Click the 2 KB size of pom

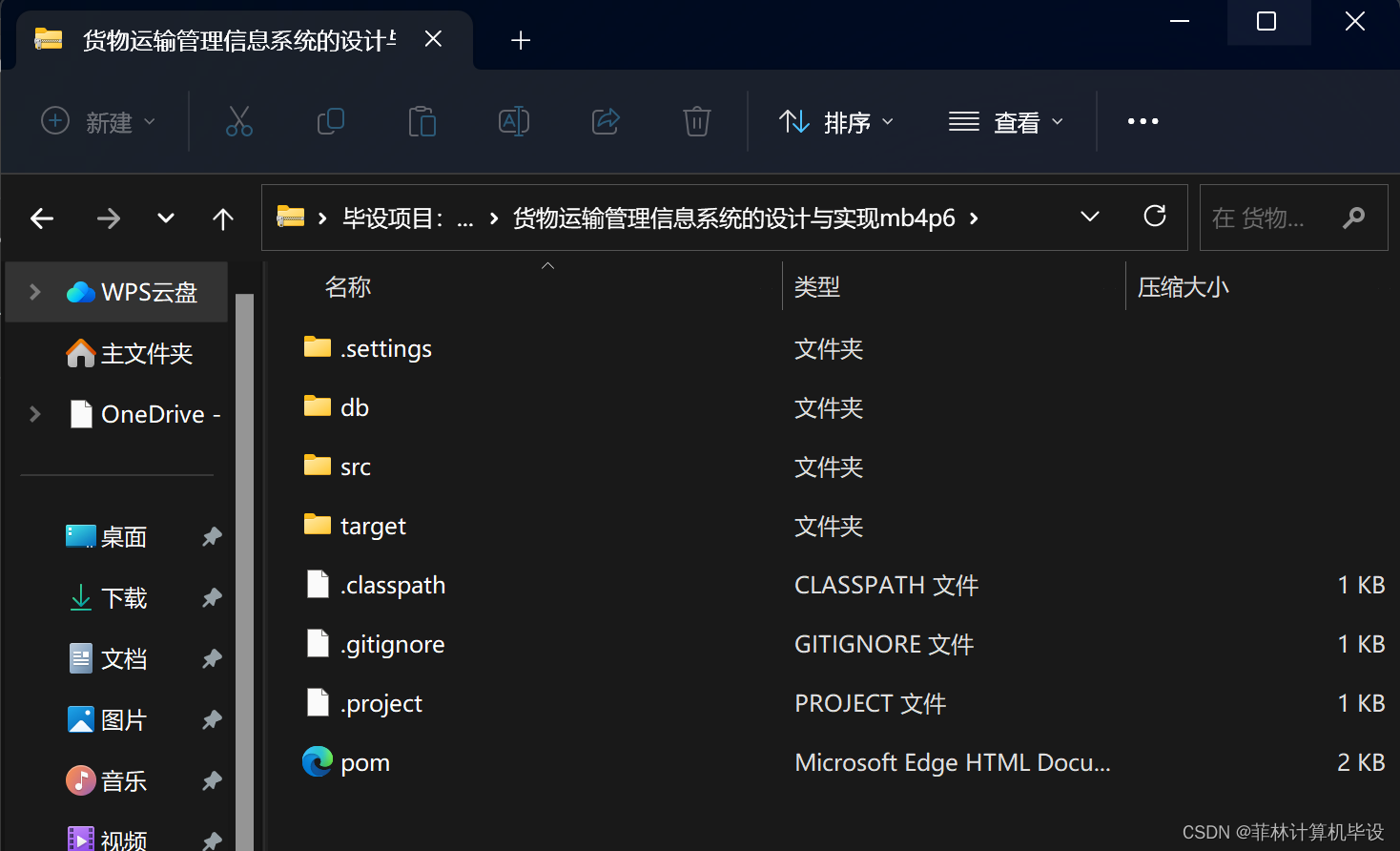pos(1361,762)
